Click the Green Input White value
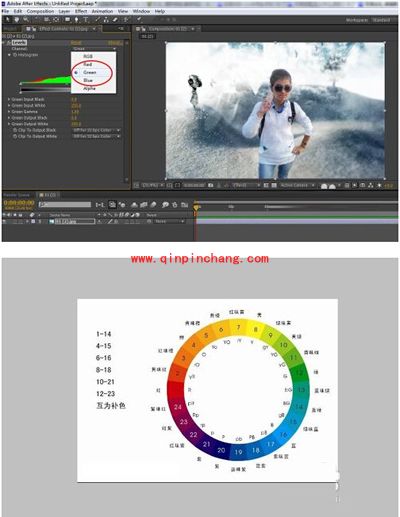The image size is (400, 517). point(76,105)
